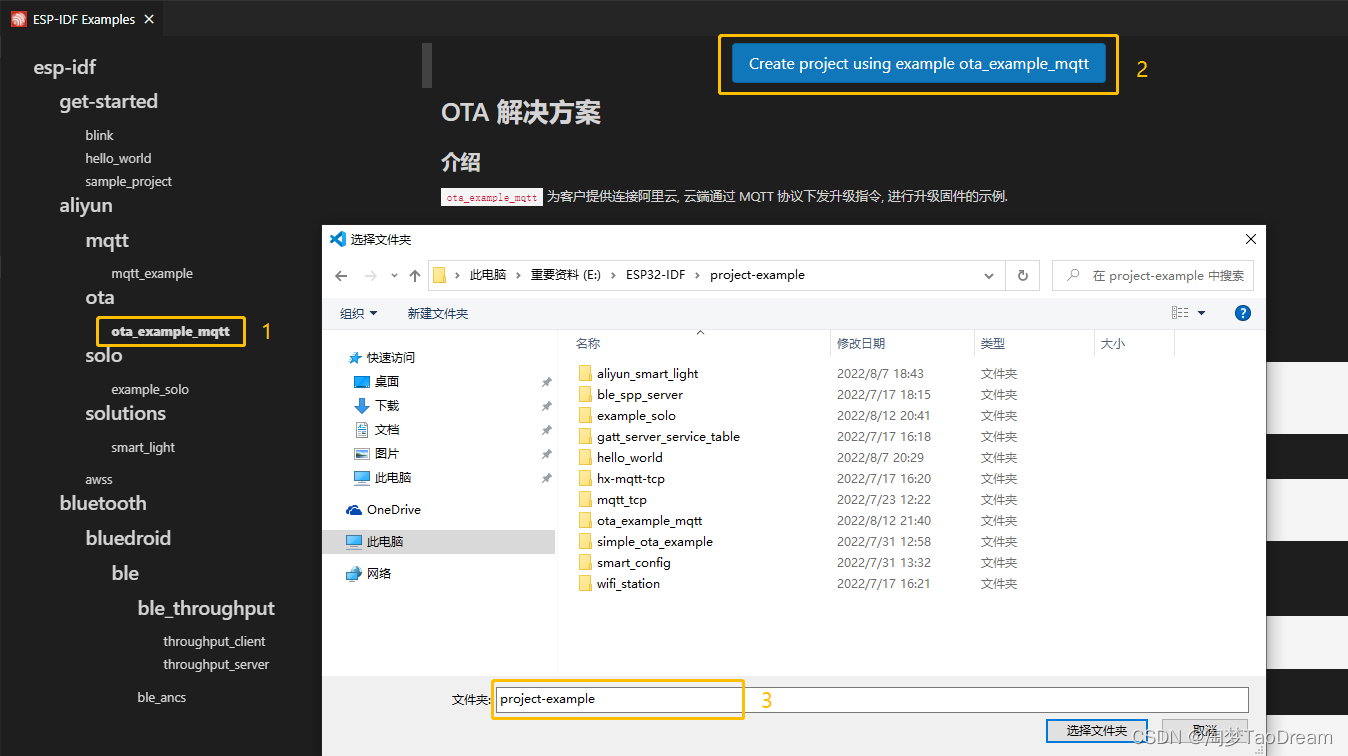Select awss in the examples tree
1348x756 pixels.
click(99, 479)
